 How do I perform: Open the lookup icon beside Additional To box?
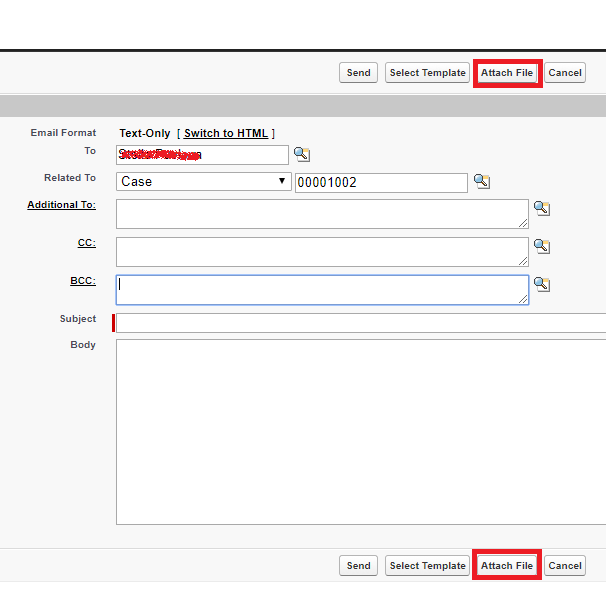[542, 208]
